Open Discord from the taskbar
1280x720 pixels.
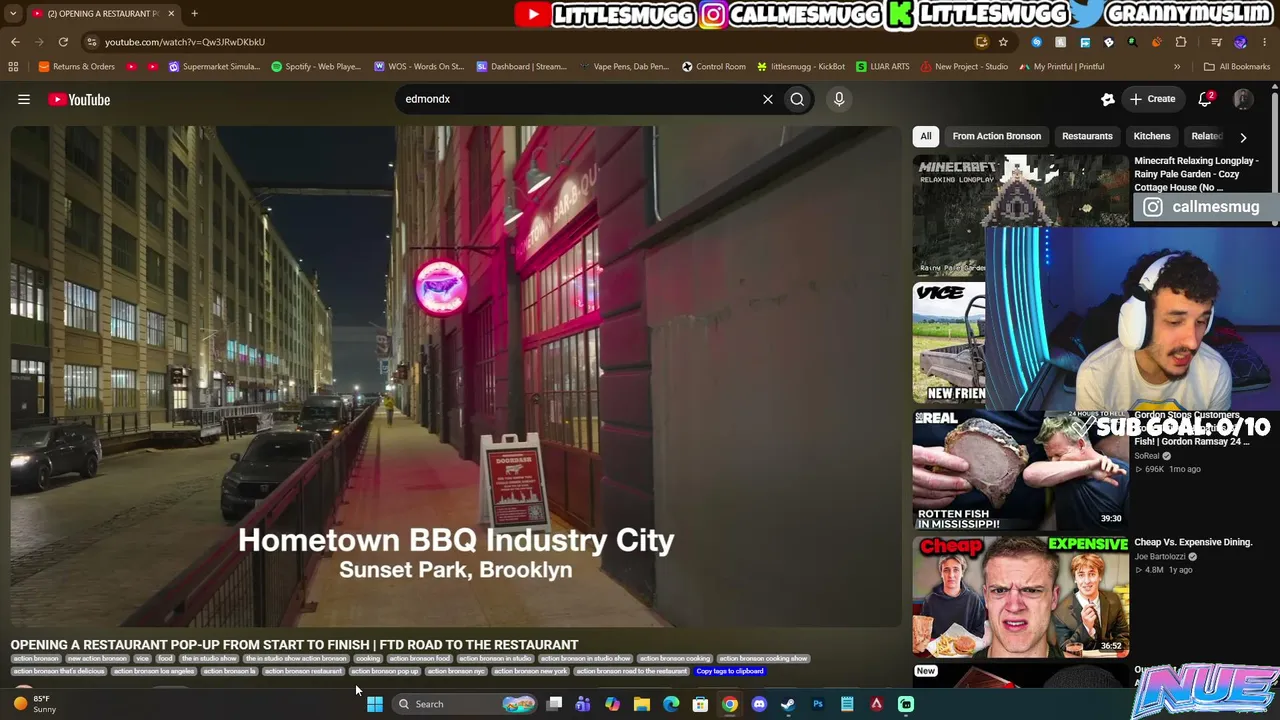(x=759, y=704)
